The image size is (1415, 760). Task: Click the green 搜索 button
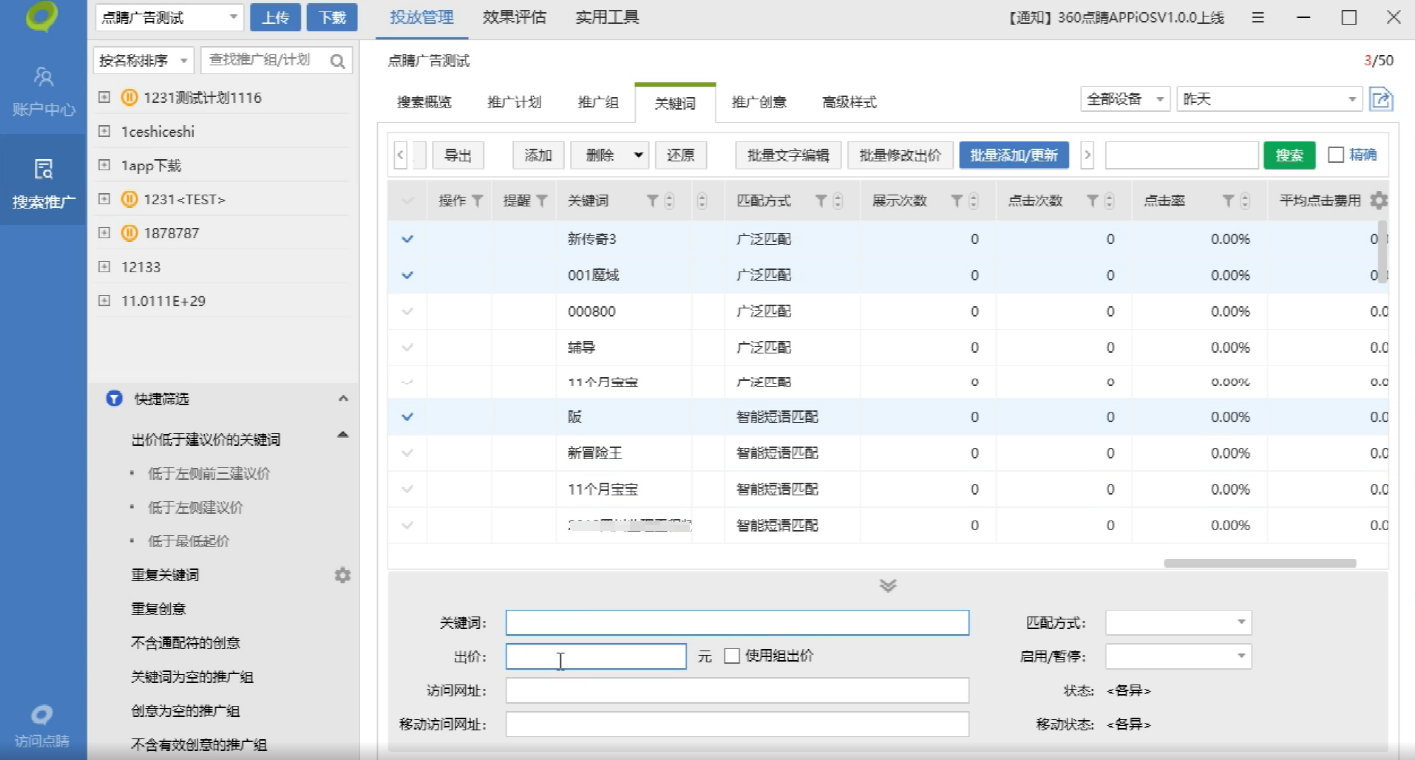[x=1289, y=155]
